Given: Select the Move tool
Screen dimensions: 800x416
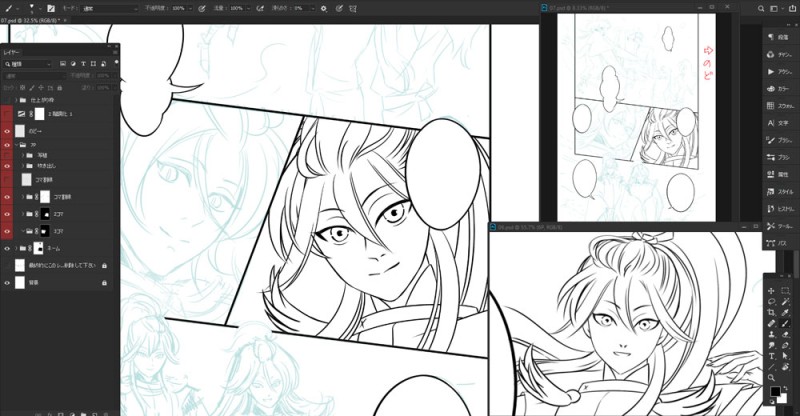Looking at the screenshot, I should 771,291.
